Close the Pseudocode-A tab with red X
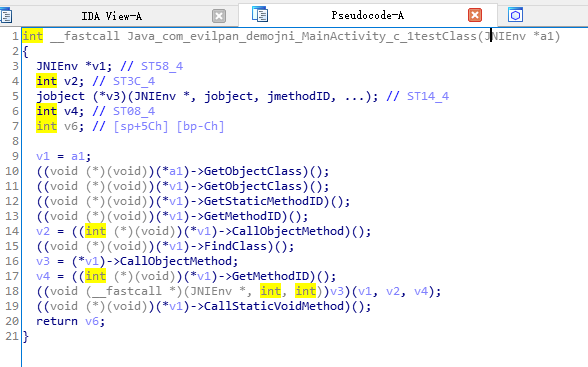Screen dimensions: 588x367 tap(475, 15)
